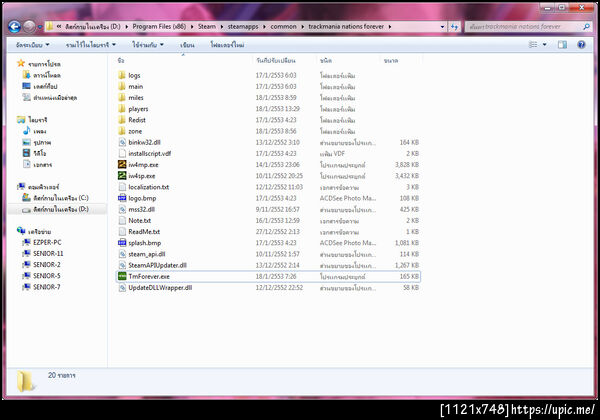Navigate to common breadcrumb

point(283,26)
